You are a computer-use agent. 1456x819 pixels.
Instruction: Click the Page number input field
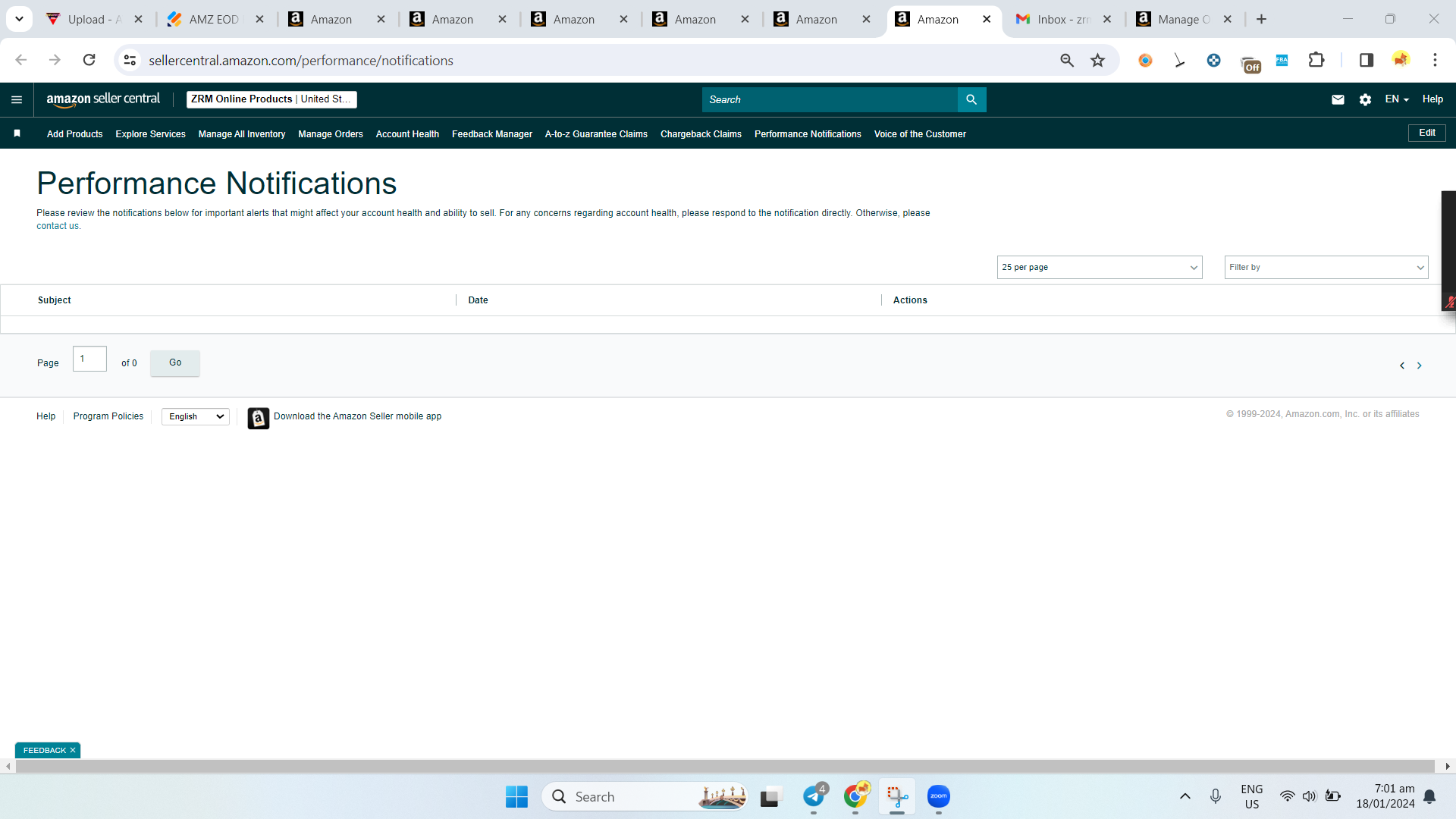tap(89, 359)
